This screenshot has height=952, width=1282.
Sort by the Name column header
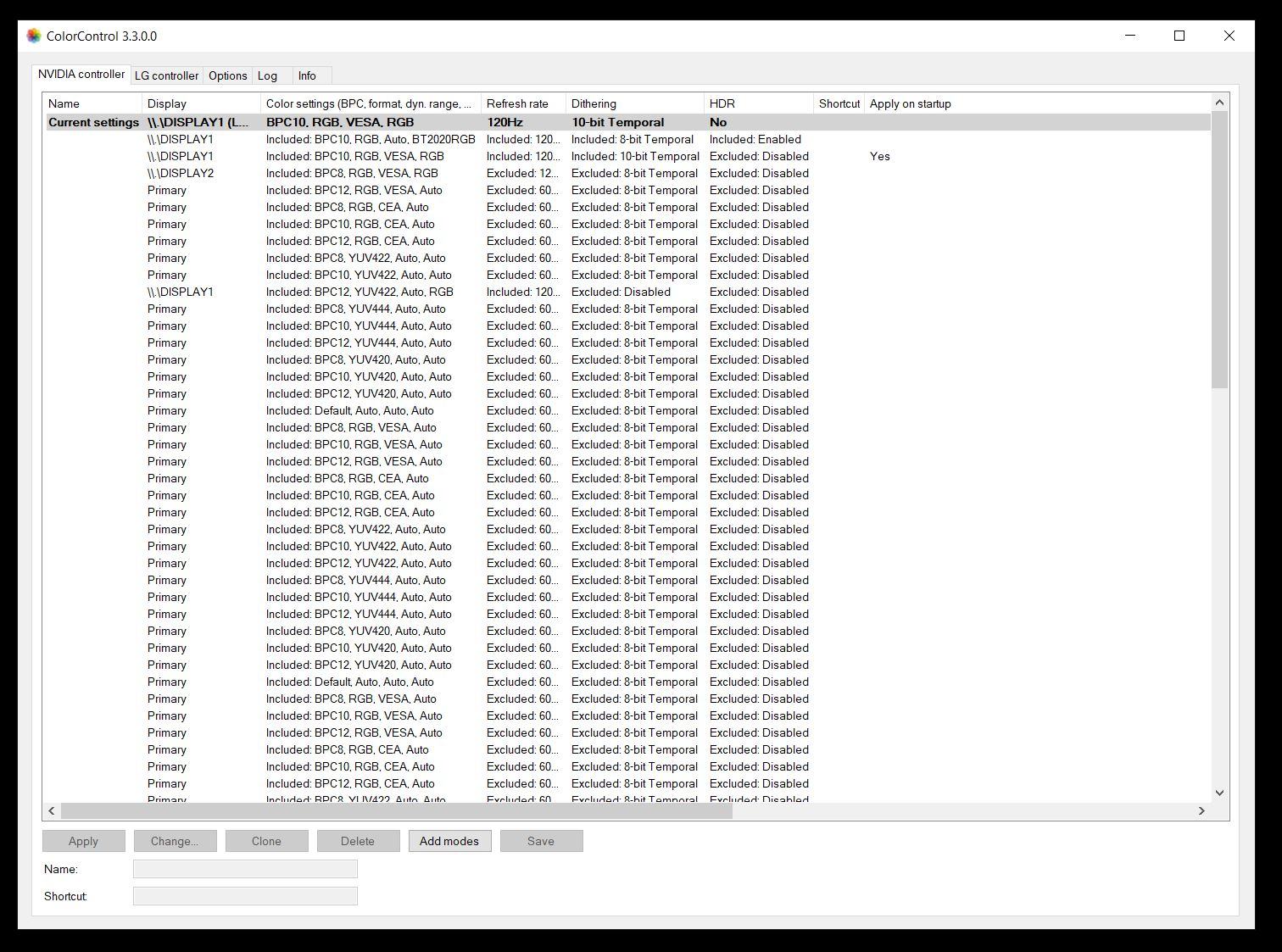pyautogui.click(x=92, y=103)
